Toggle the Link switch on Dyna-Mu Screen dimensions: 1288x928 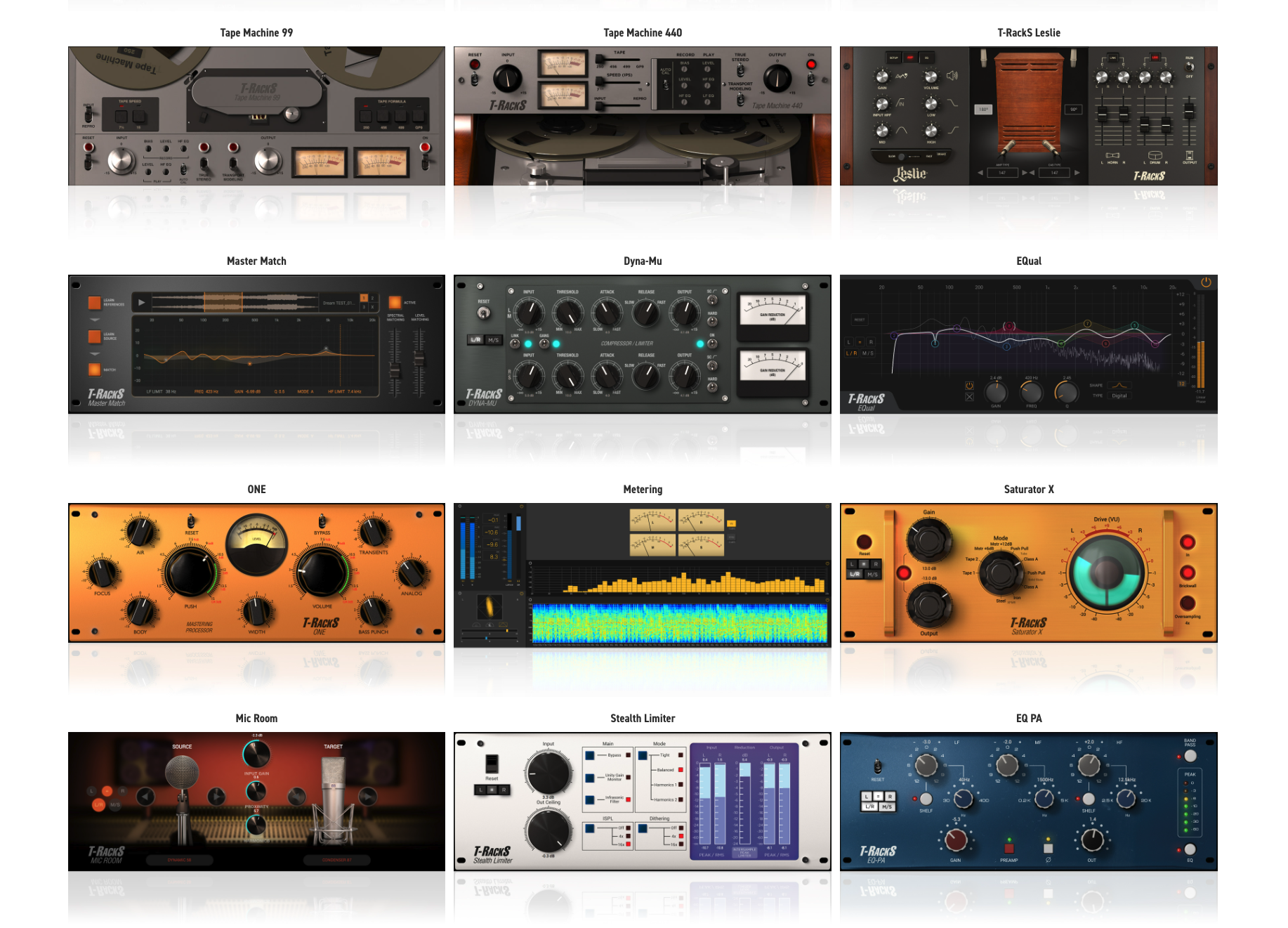[x=515, y=344]
